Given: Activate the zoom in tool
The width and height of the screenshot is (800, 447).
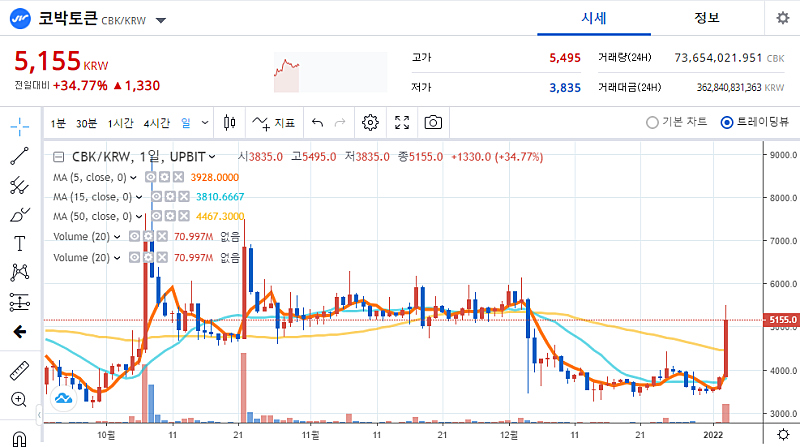Looking at the screenshot, I should coord(19,400).
